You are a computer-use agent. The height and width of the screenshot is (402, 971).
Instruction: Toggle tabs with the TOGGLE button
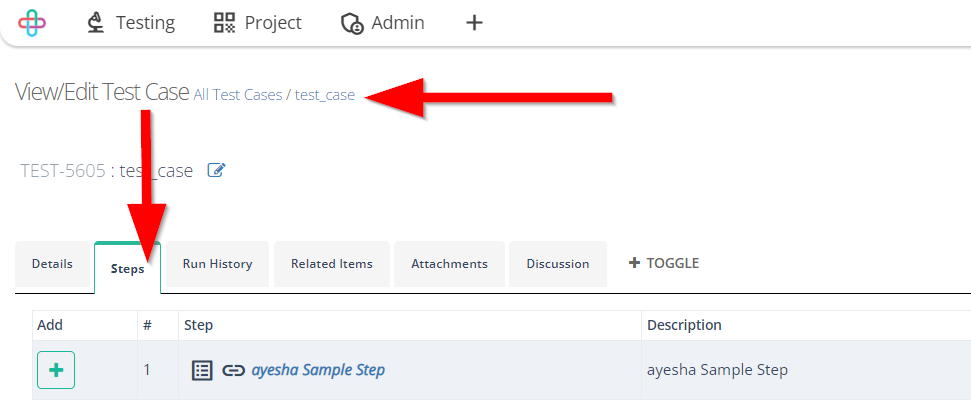click(x=664, y=263)
